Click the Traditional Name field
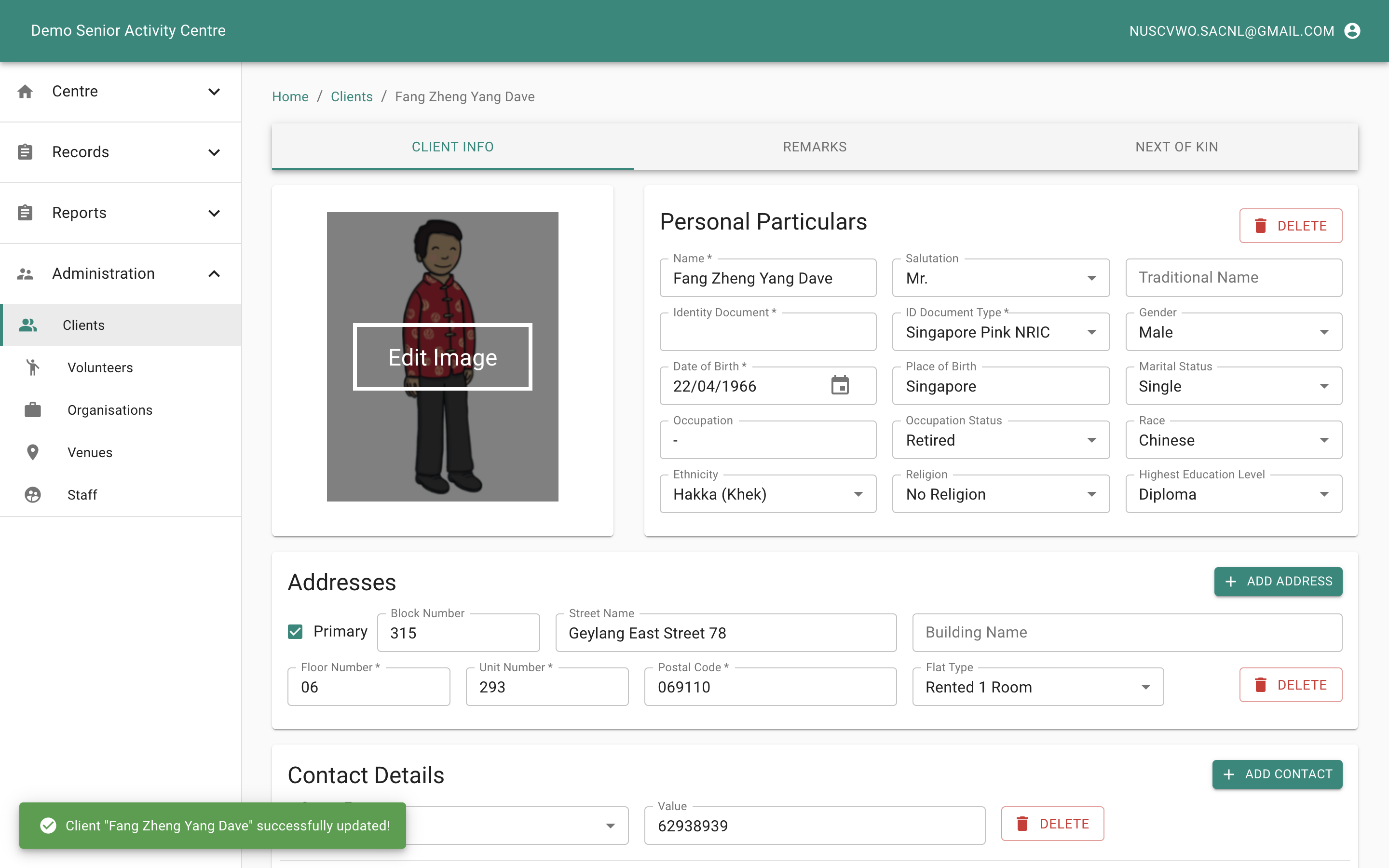 [x=1234, y=278]
